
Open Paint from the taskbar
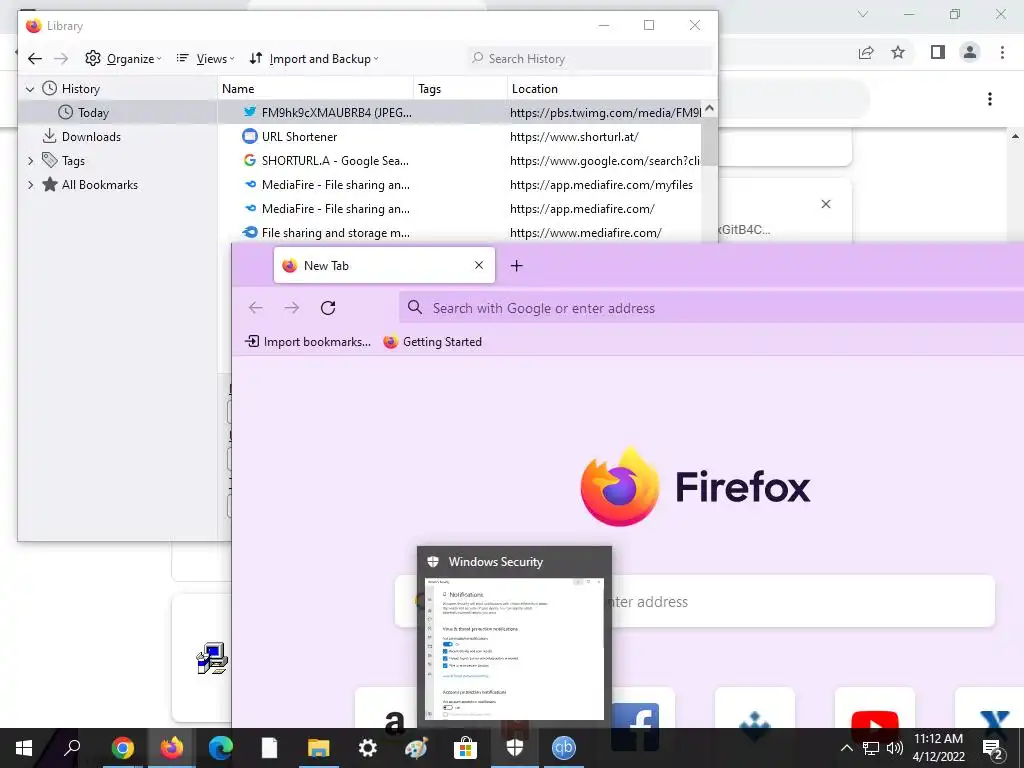tap(417, 748)
